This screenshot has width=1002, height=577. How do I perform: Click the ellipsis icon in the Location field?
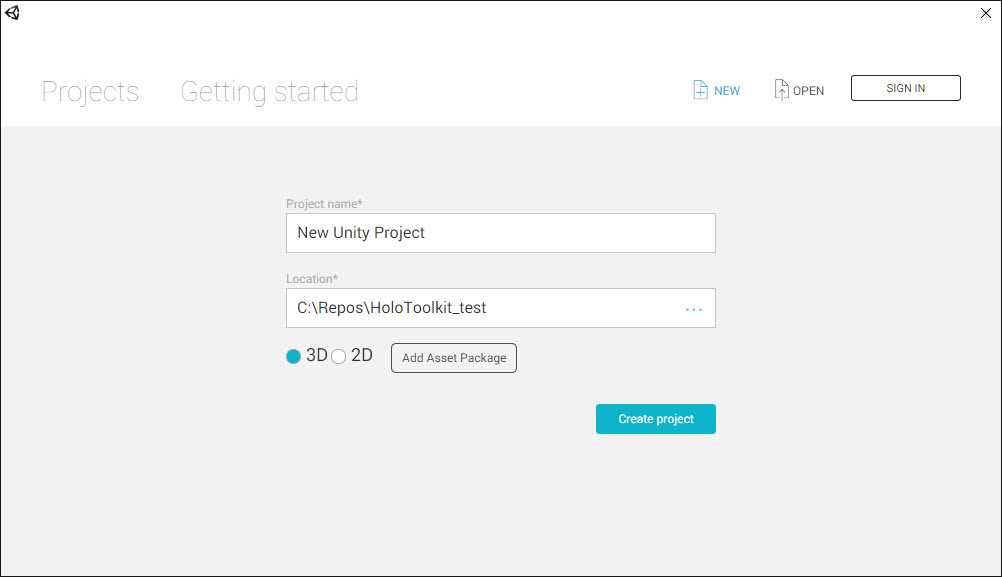tap(694, 308)
